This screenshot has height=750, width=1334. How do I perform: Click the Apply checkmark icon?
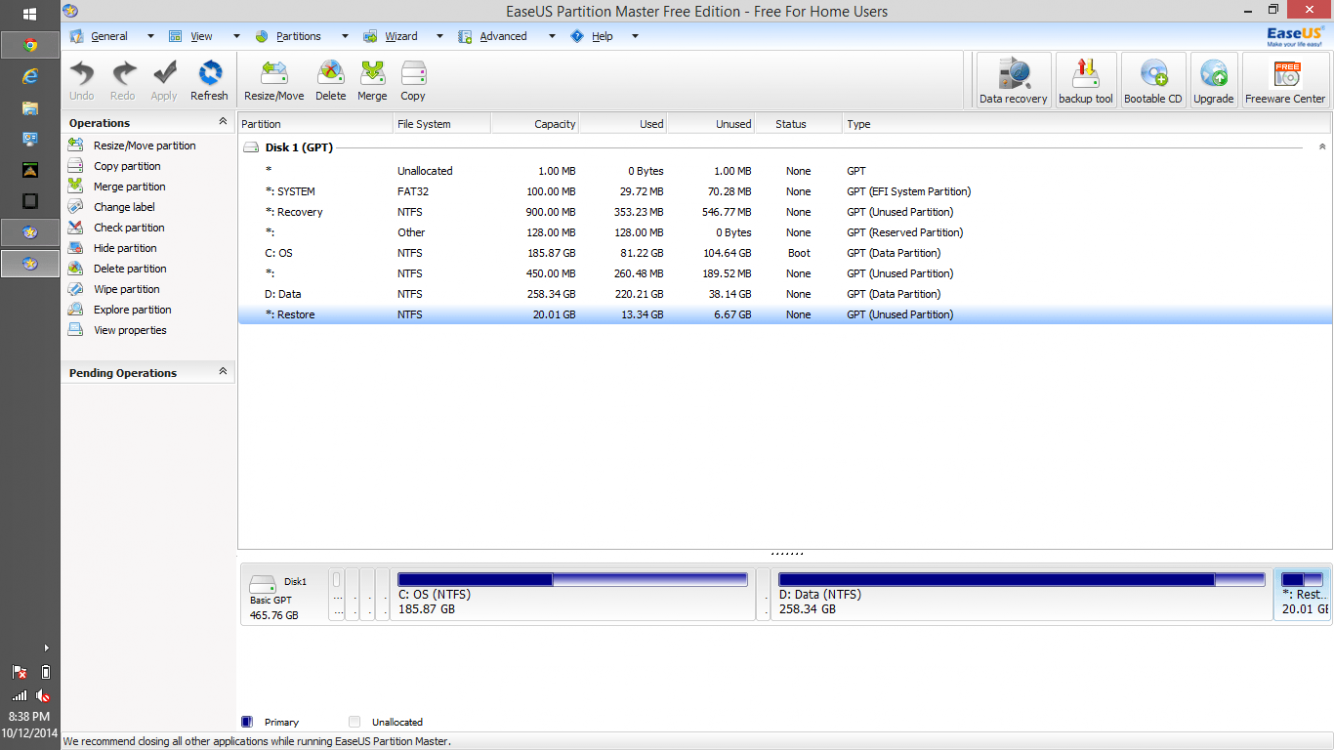[x=164, y=80]
